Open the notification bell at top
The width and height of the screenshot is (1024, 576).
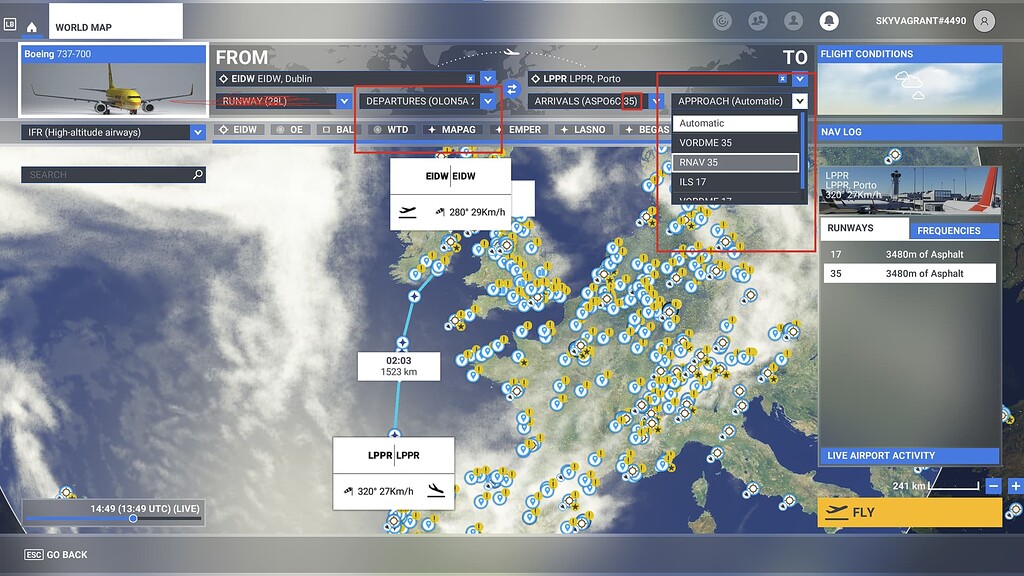830,20
